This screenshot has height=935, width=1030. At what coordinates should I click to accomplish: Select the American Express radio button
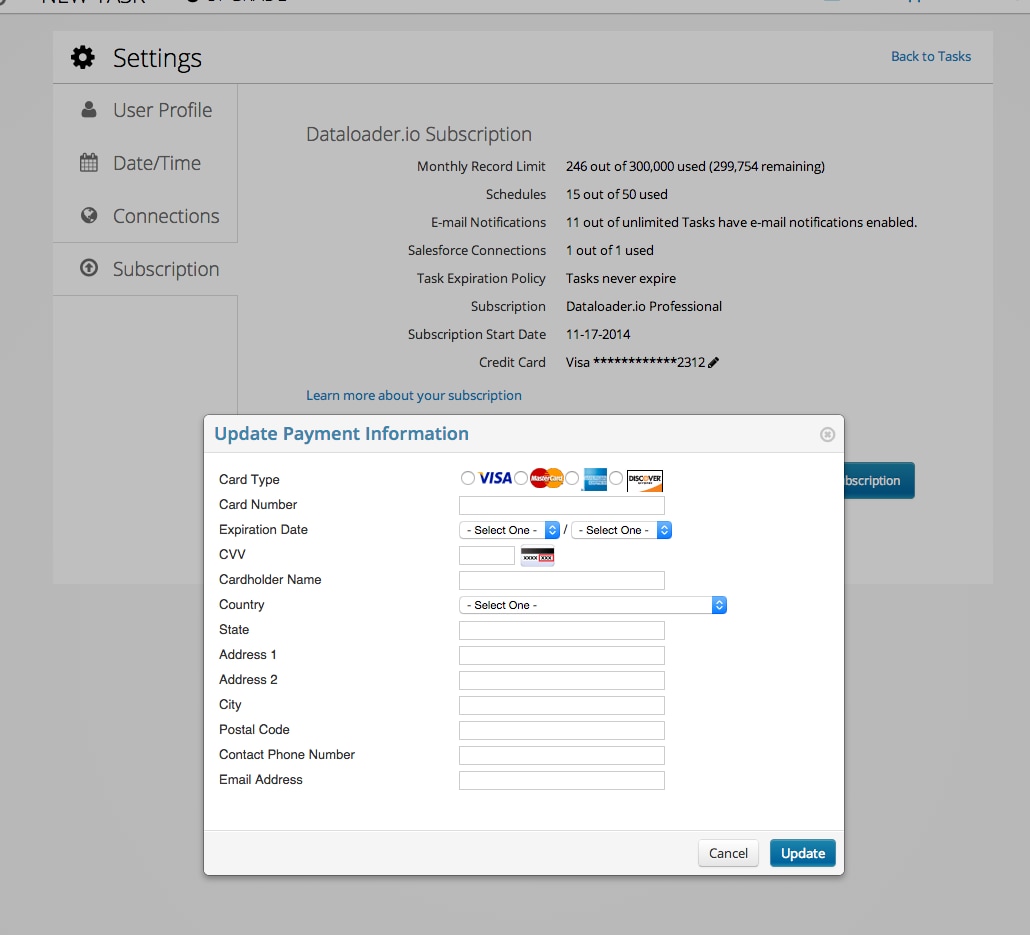[572, 478]
